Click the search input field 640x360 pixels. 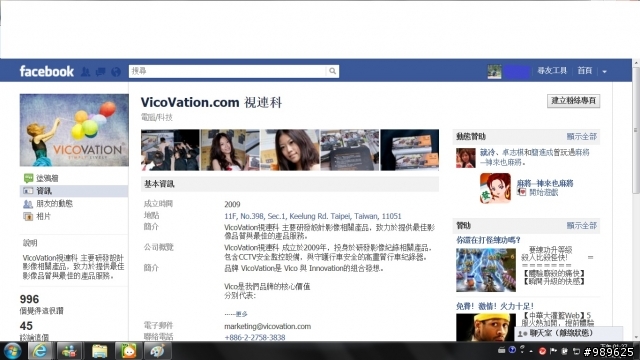(x=228, y=71)
